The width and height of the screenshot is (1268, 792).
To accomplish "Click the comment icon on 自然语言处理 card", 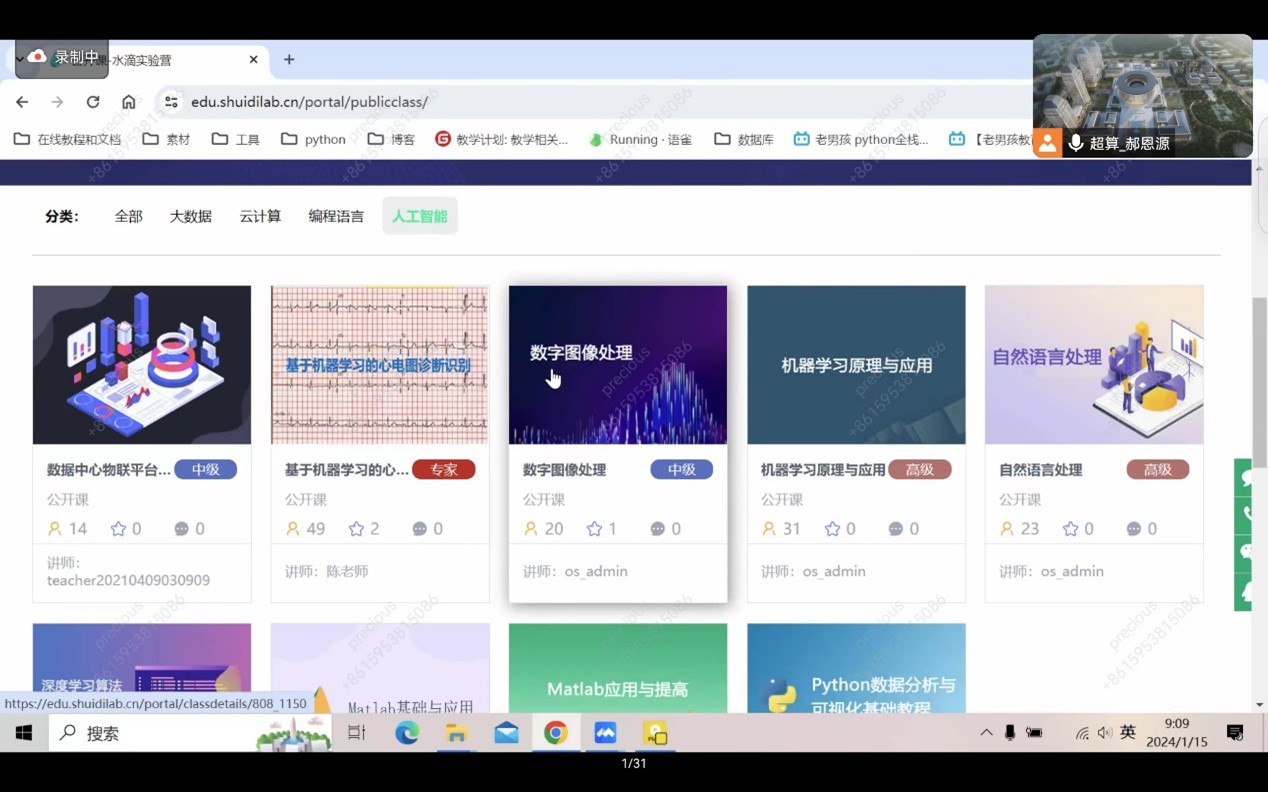I will point(1134,529).
